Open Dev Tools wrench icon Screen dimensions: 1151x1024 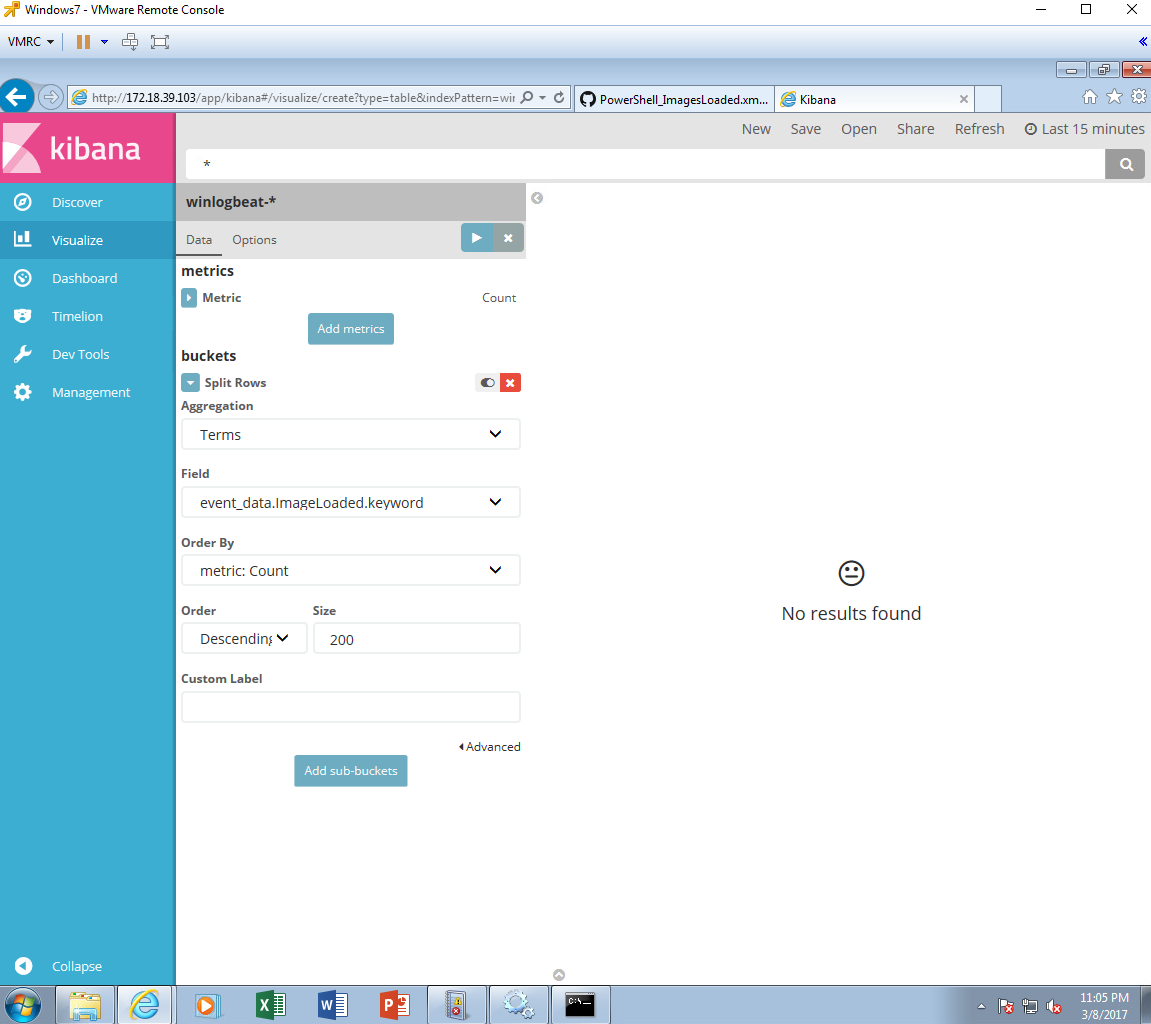pyautogui.click(x=23, y=354)
